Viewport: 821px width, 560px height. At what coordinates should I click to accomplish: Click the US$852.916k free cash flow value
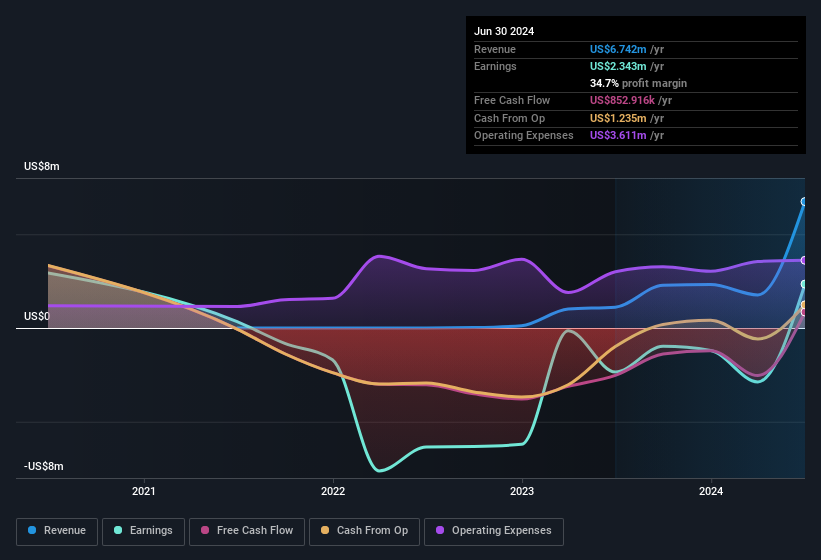point(622,100)
